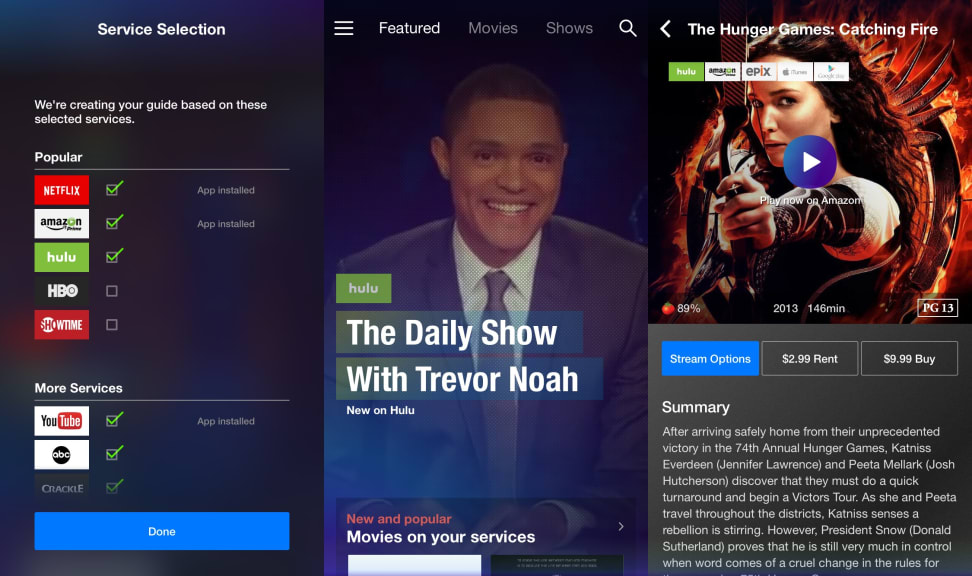The image size is (972, 576).
Task: Click the green Hulu logo in Service Selection
Action: (61, 257)
